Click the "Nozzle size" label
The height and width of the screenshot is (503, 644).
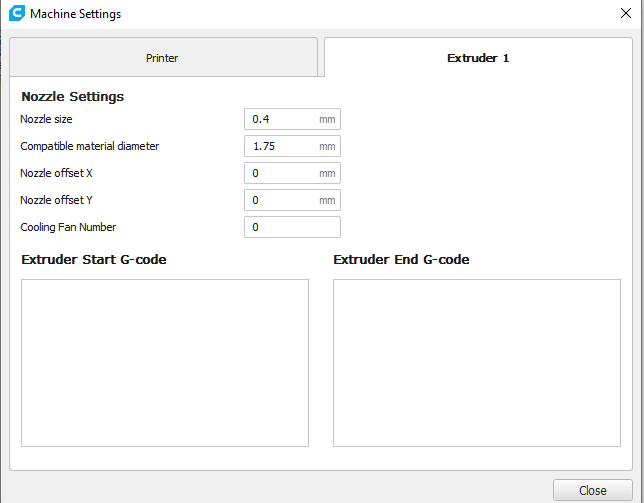48,119
